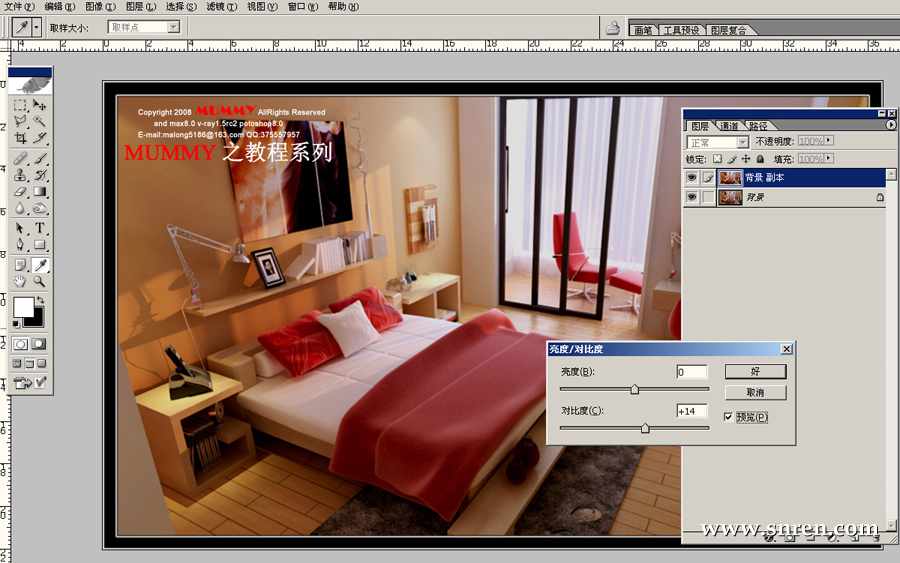Screen dimensions: 900x563
Task: Select the Eyedropper tool in toolbox
Action: [39, 265]
